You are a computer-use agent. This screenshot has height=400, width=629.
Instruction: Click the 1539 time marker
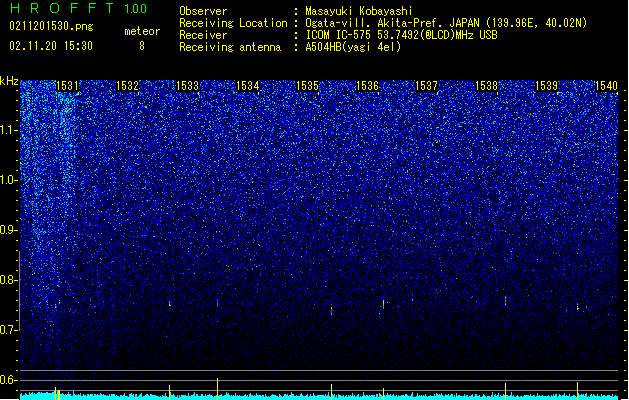(547, 85)
